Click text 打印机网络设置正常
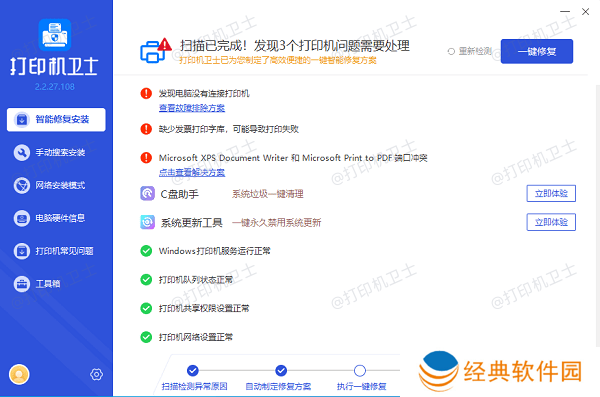The height and width of the screenshot is (397, 600). click(x=196, y=337)
